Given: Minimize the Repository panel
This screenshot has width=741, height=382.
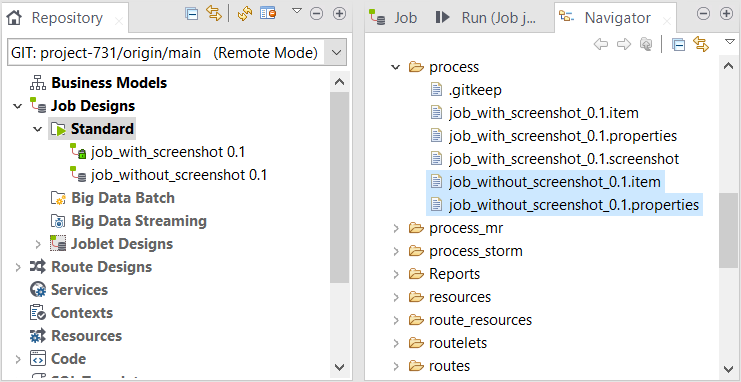Looking at the screenshot, I should pos(316,14).
